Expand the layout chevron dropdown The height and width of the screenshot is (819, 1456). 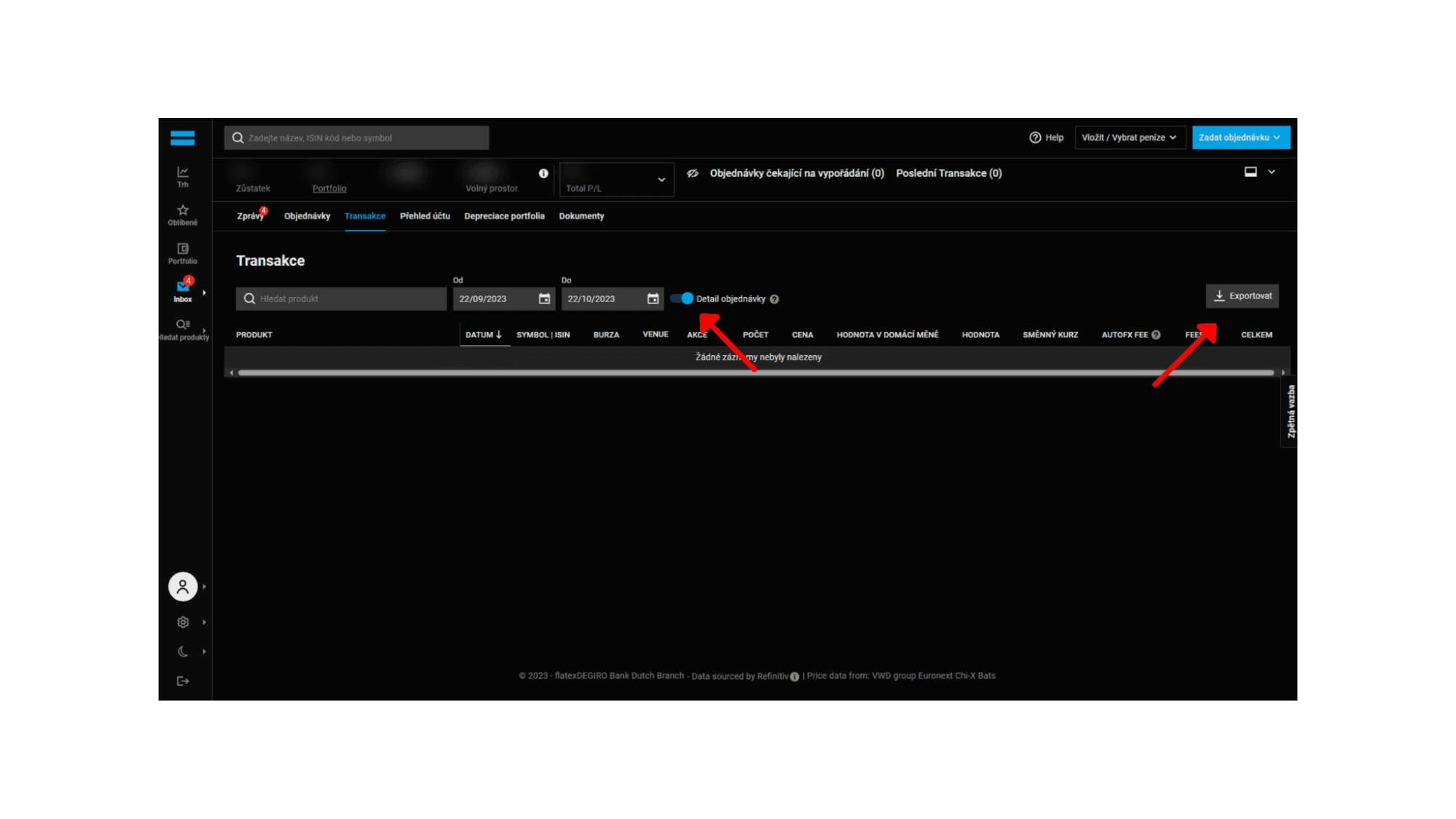[1272, 172]
